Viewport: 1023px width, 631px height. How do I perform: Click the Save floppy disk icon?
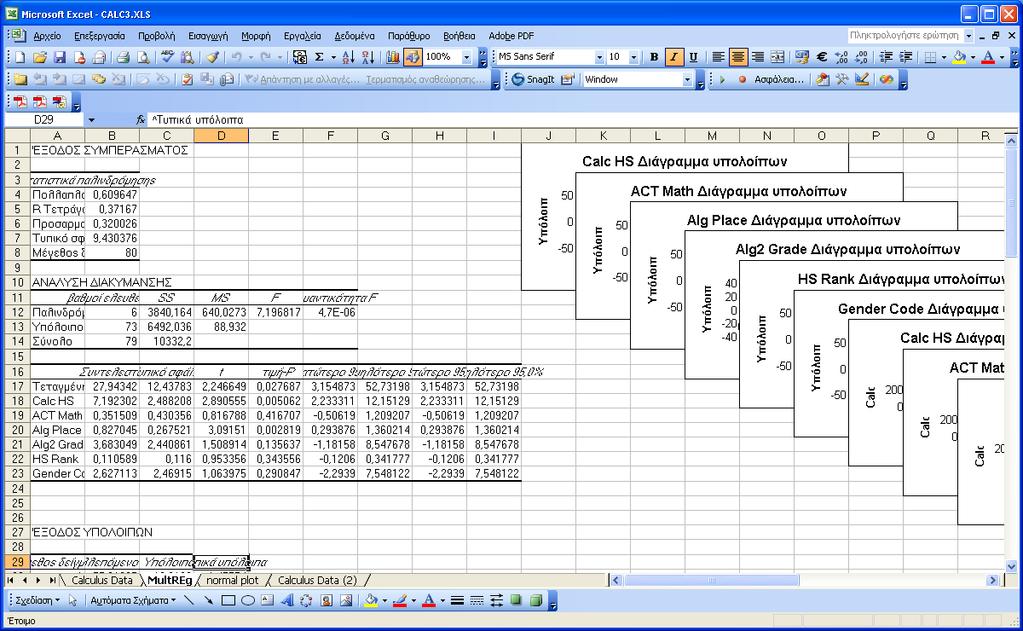[59, 57]
